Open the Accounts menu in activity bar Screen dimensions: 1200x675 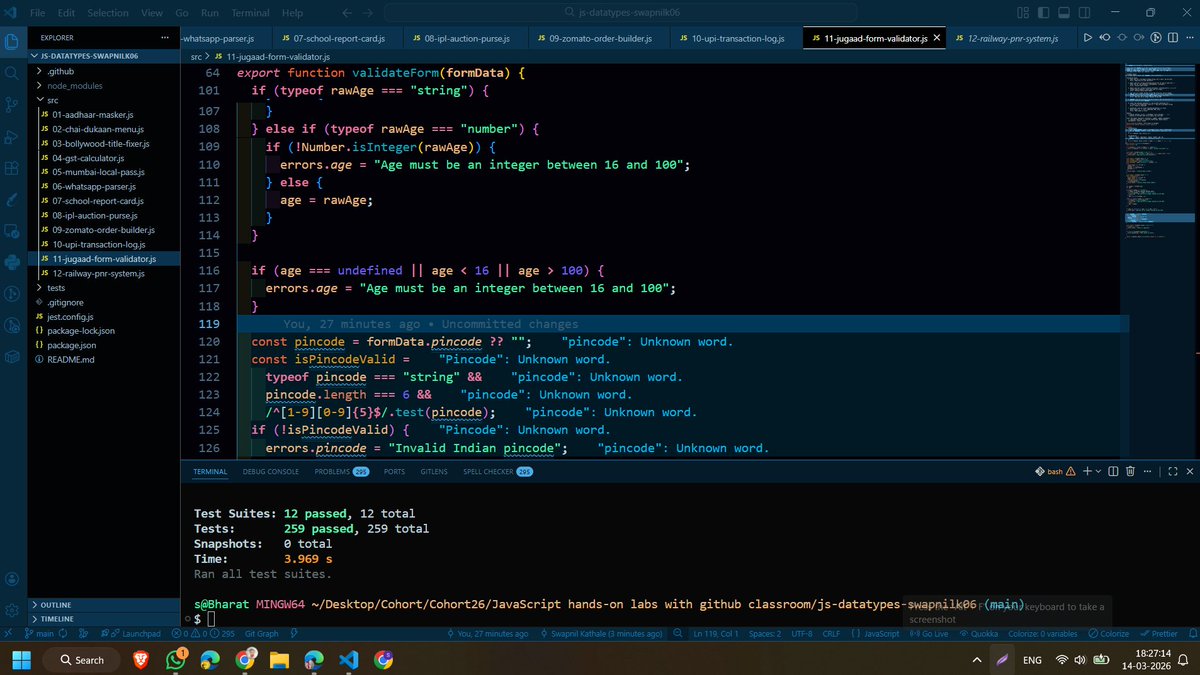click(12, 578)
